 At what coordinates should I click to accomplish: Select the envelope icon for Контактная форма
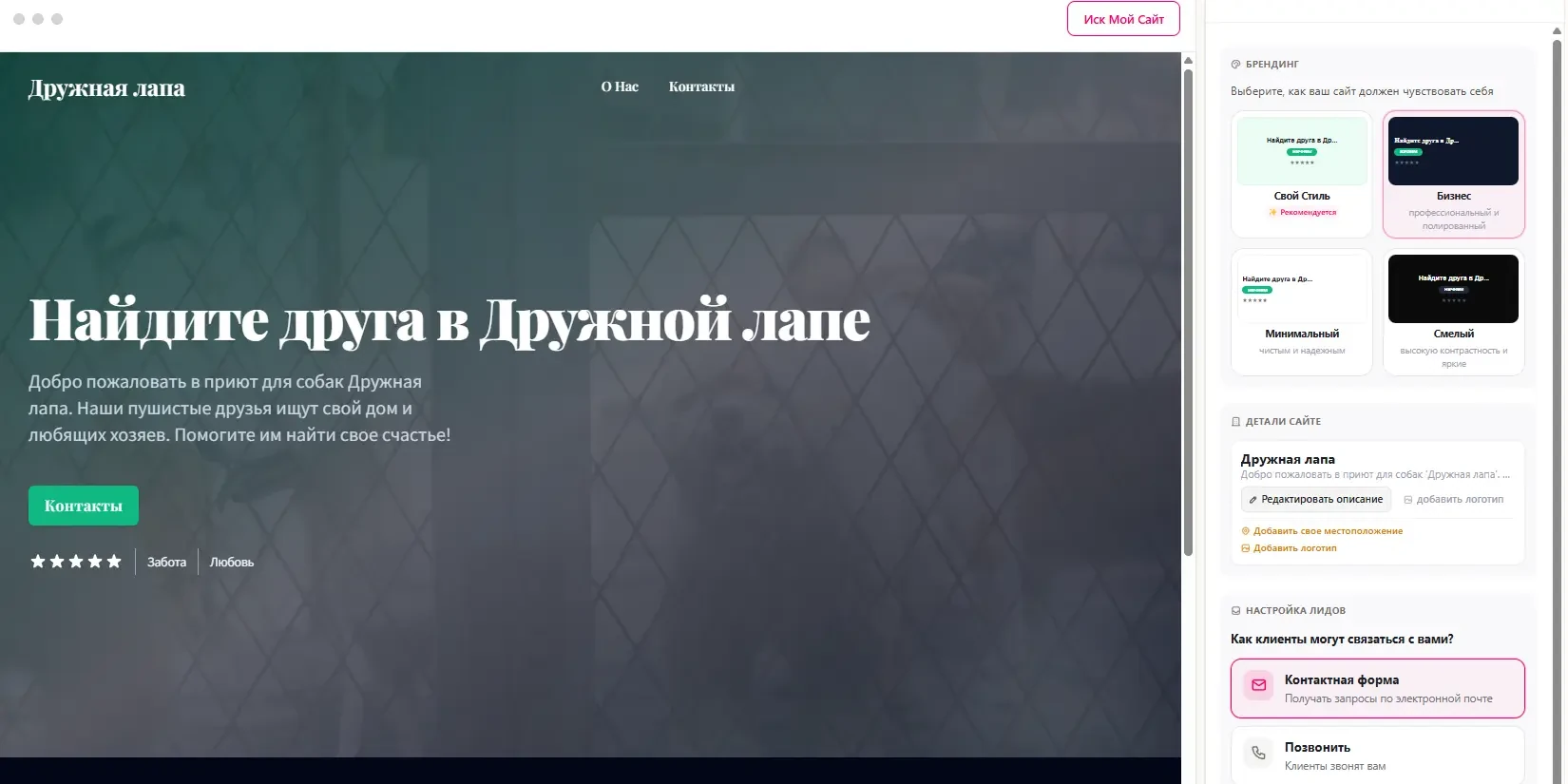pyautogui.click(x=1258, y=685)
